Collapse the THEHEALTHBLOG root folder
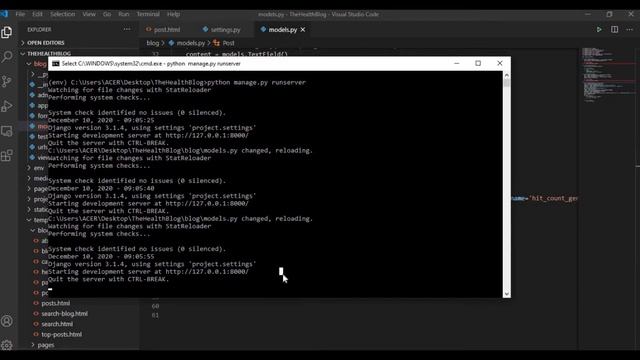This screenshot has height=360, width=640. pos(49,53)
